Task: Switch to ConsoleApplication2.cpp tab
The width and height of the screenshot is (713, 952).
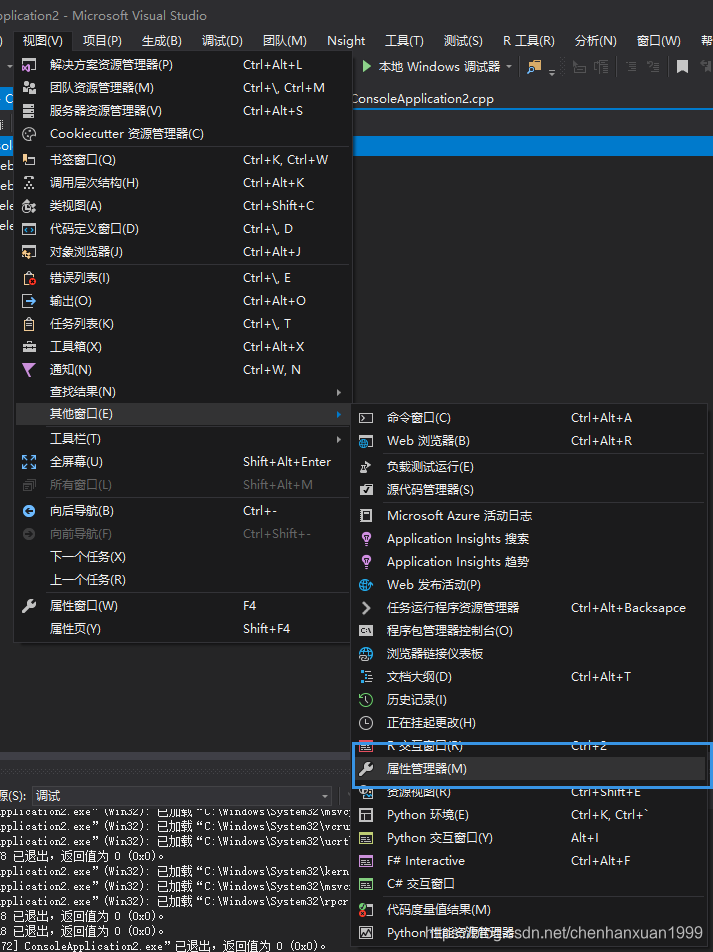Action: pos(423,99)
